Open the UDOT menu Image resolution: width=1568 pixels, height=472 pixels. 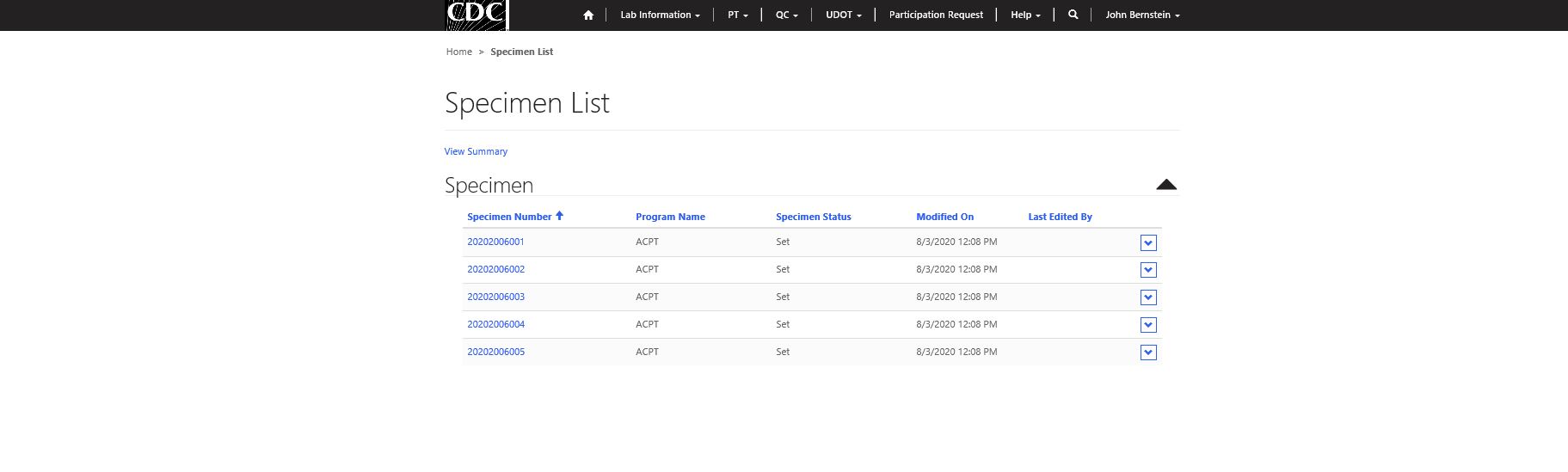click(x=843, y=15)
